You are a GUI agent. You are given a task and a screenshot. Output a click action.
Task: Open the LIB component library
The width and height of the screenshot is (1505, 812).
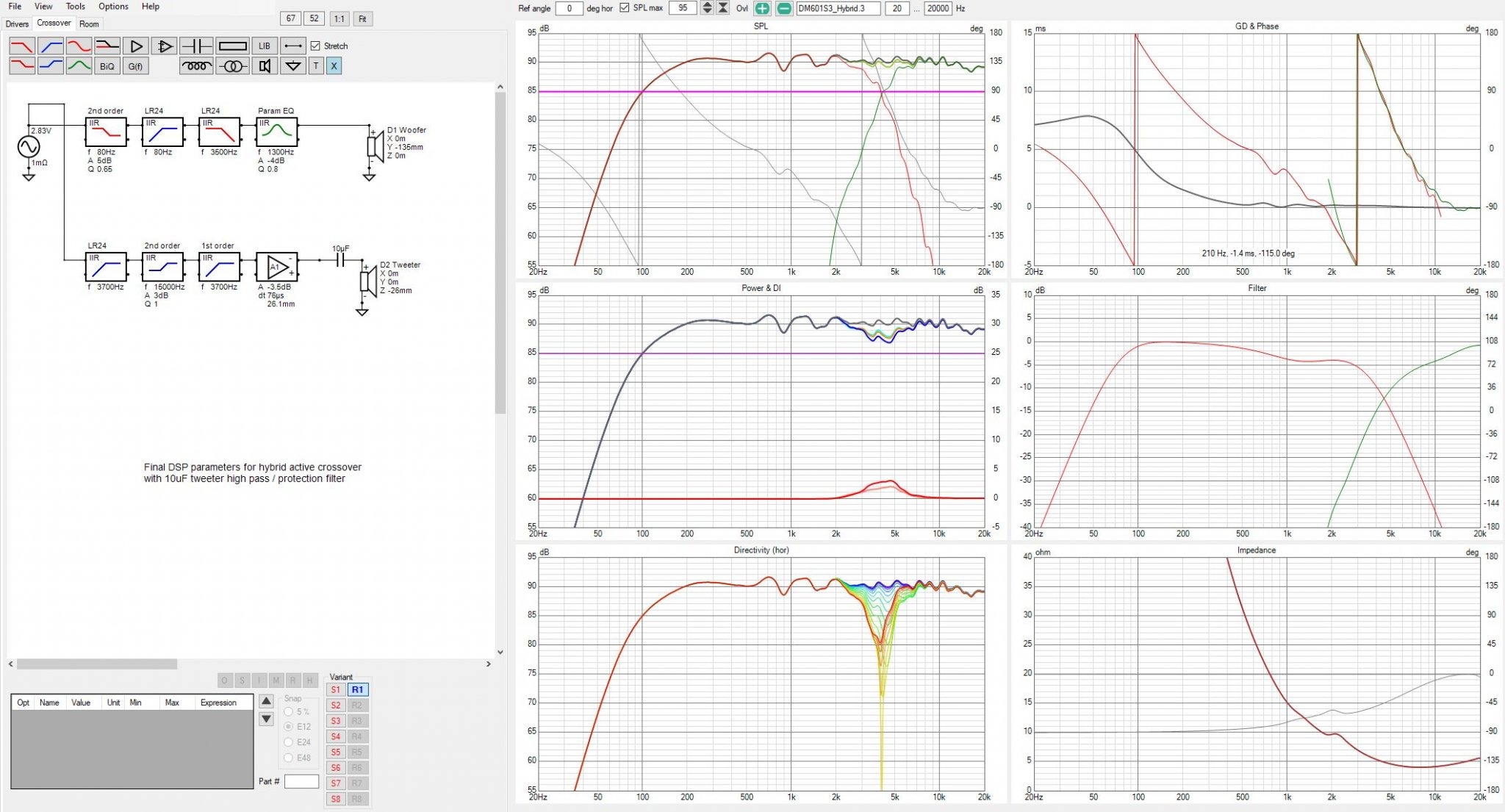coord(265,46)
